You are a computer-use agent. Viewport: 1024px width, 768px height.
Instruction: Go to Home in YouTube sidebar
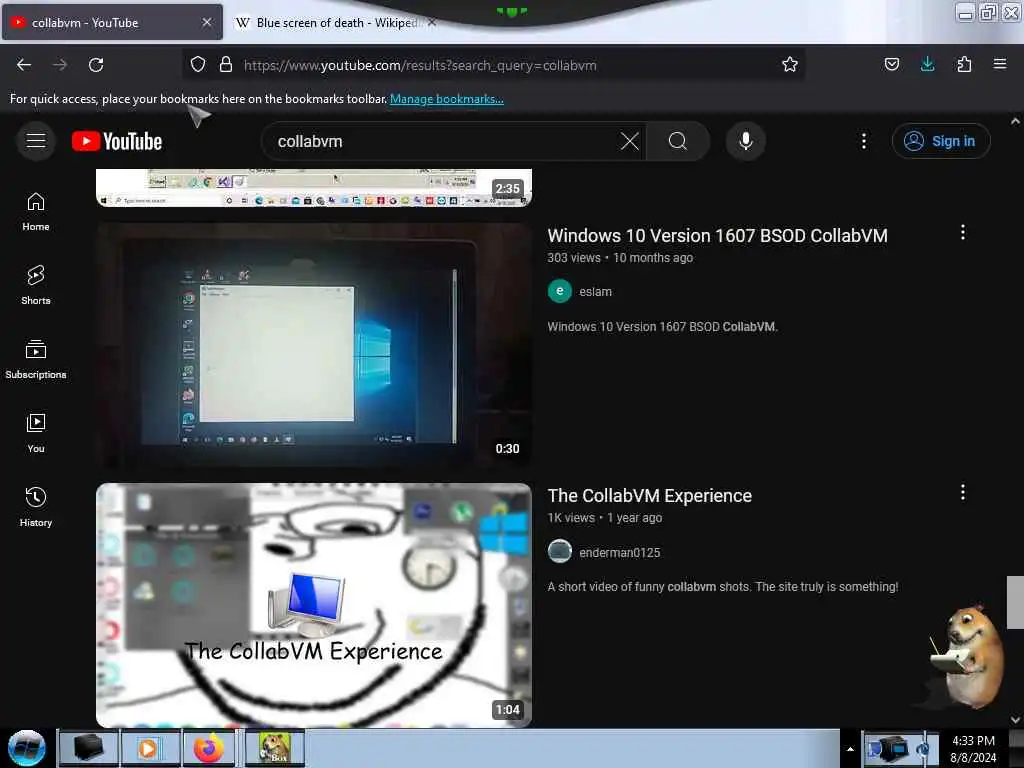pos(36,212)
